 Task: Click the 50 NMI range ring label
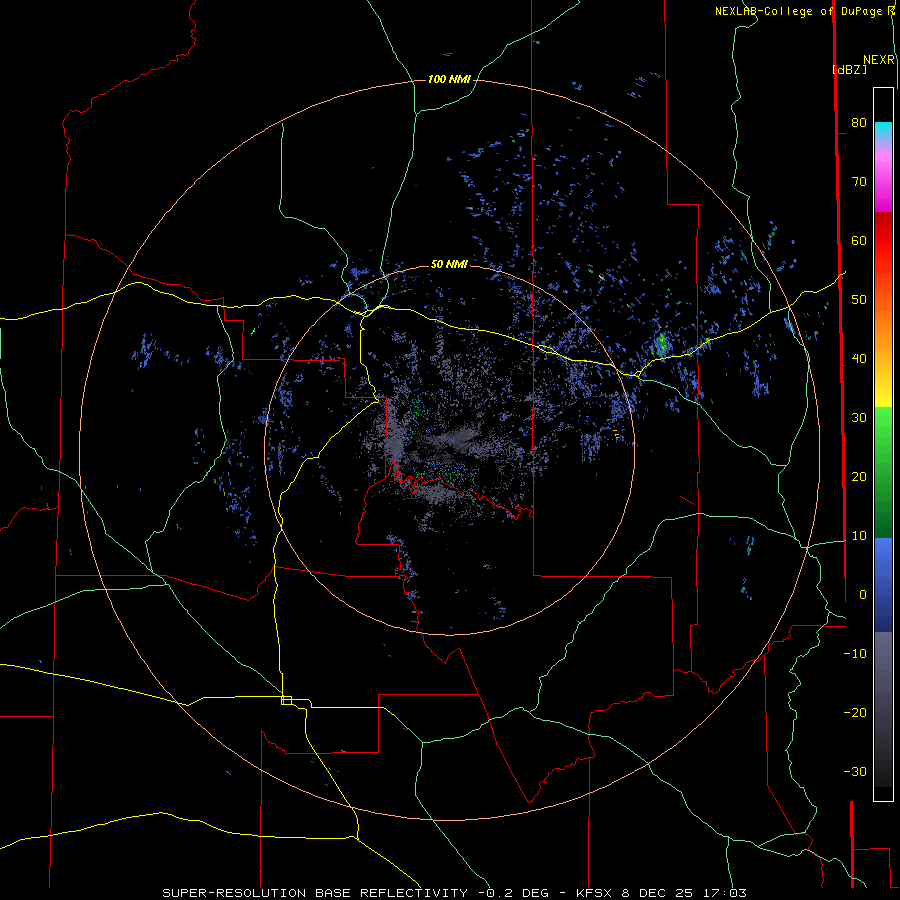449,264
